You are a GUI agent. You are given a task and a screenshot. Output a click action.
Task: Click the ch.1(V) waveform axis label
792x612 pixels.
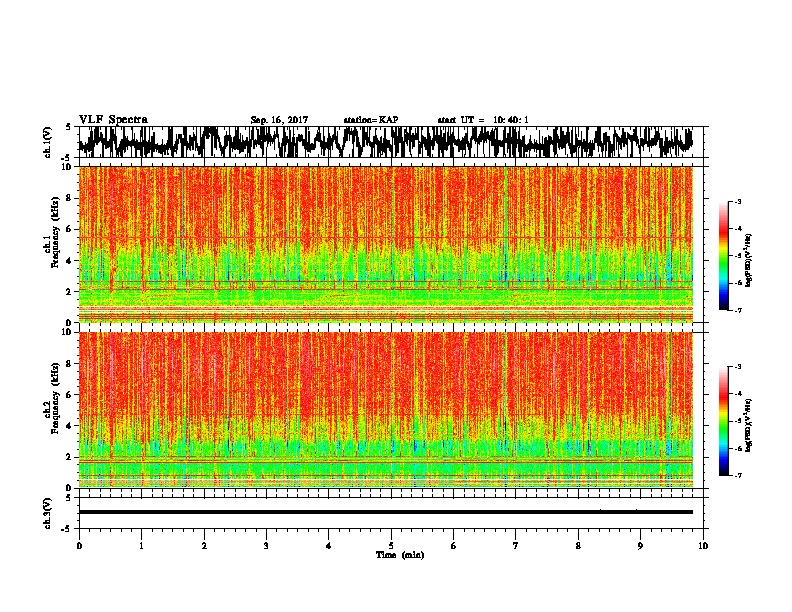[48, 142]
